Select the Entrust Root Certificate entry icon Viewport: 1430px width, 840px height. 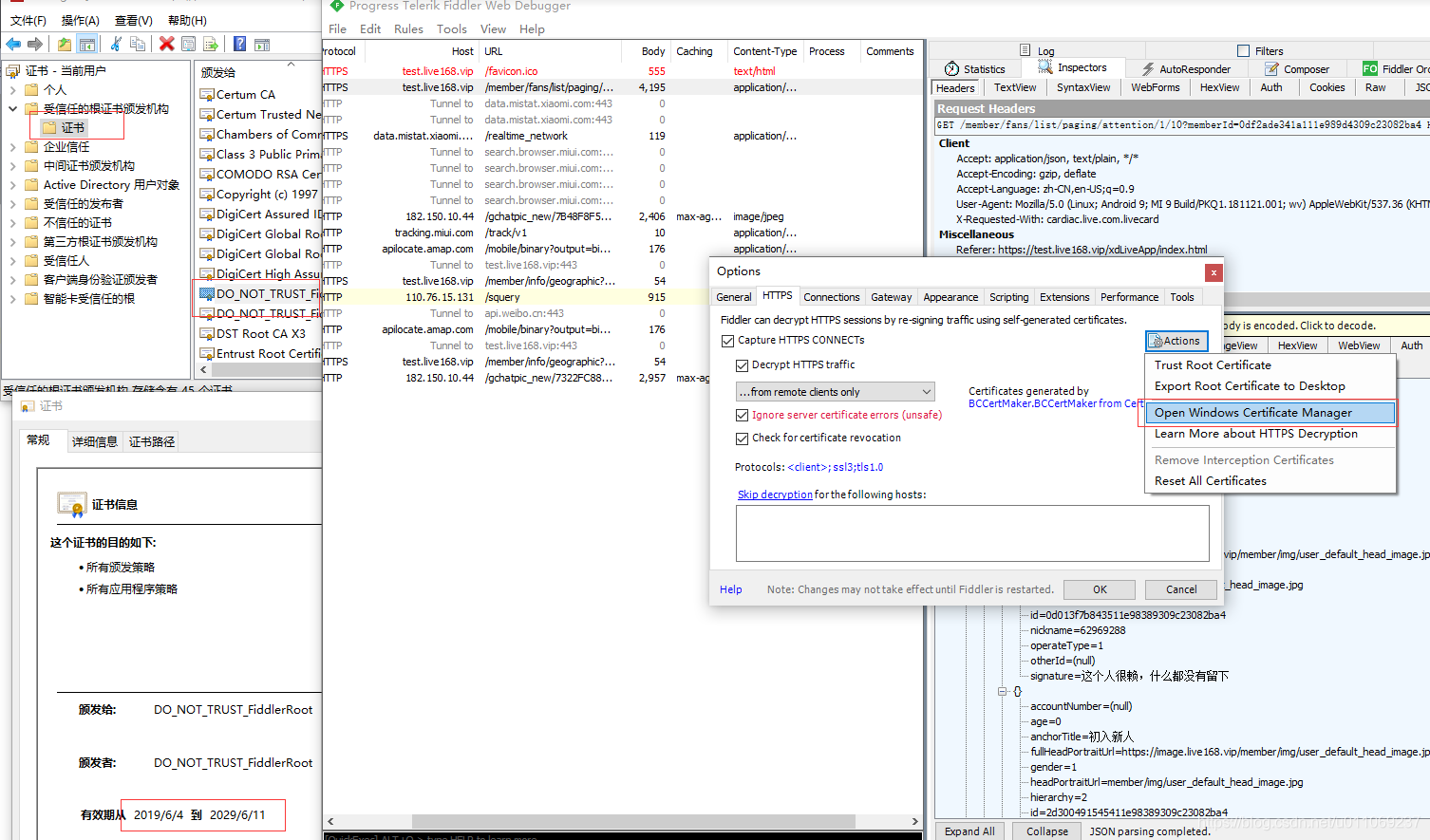(207, 353)
